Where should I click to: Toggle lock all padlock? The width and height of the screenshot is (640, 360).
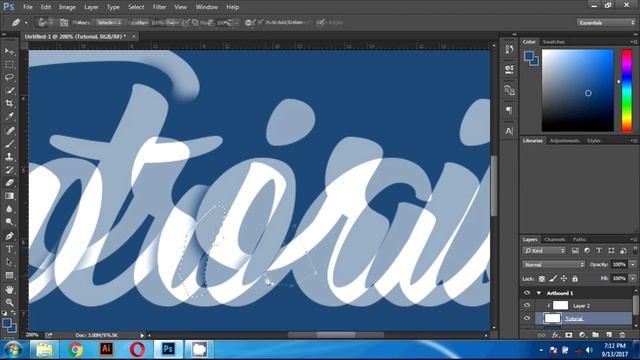pos(575,279)
